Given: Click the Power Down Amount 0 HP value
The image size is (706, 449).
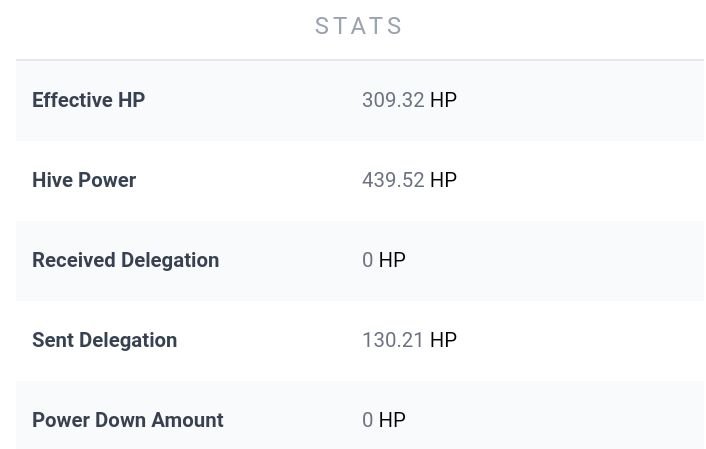Looking at the screenshot, I should tap(384, 420).
